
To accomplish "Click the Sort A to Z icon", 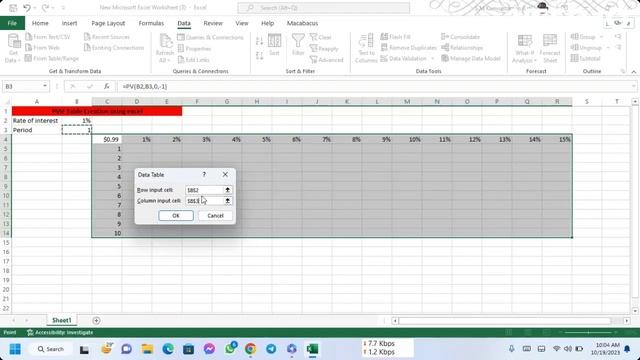I will click(259, 41).
